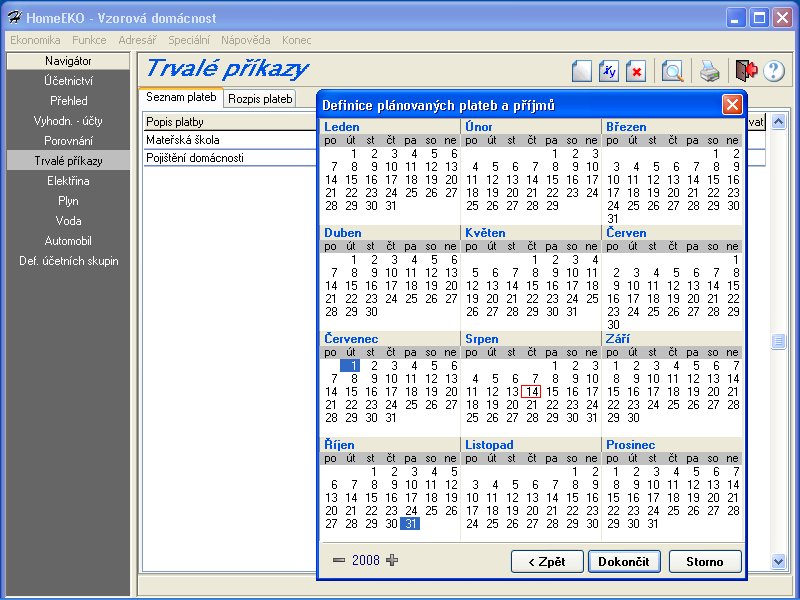The image size is (800, 600).
Task: Click the printer icon
Action: (x=709, y=71)
